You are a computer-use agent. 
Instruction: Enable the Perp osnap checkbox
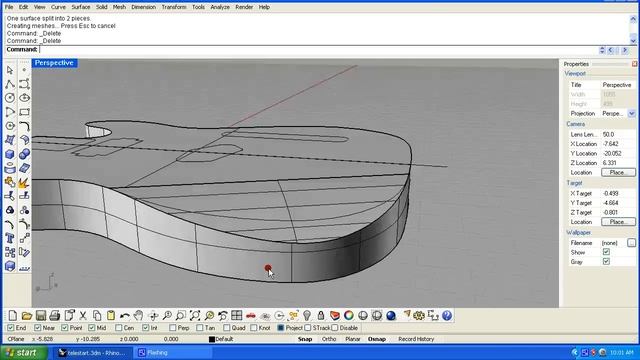[x=172, y=328]
